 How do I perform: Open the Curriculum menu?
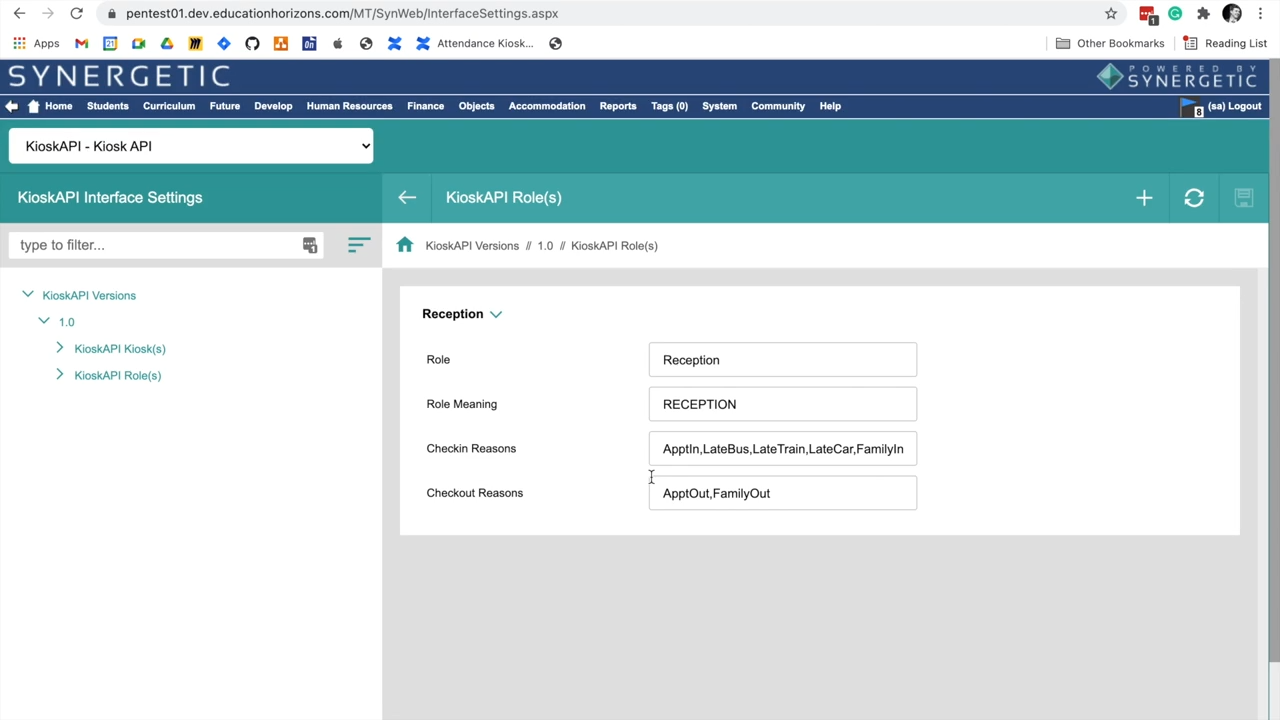click(x=169, y=106)
